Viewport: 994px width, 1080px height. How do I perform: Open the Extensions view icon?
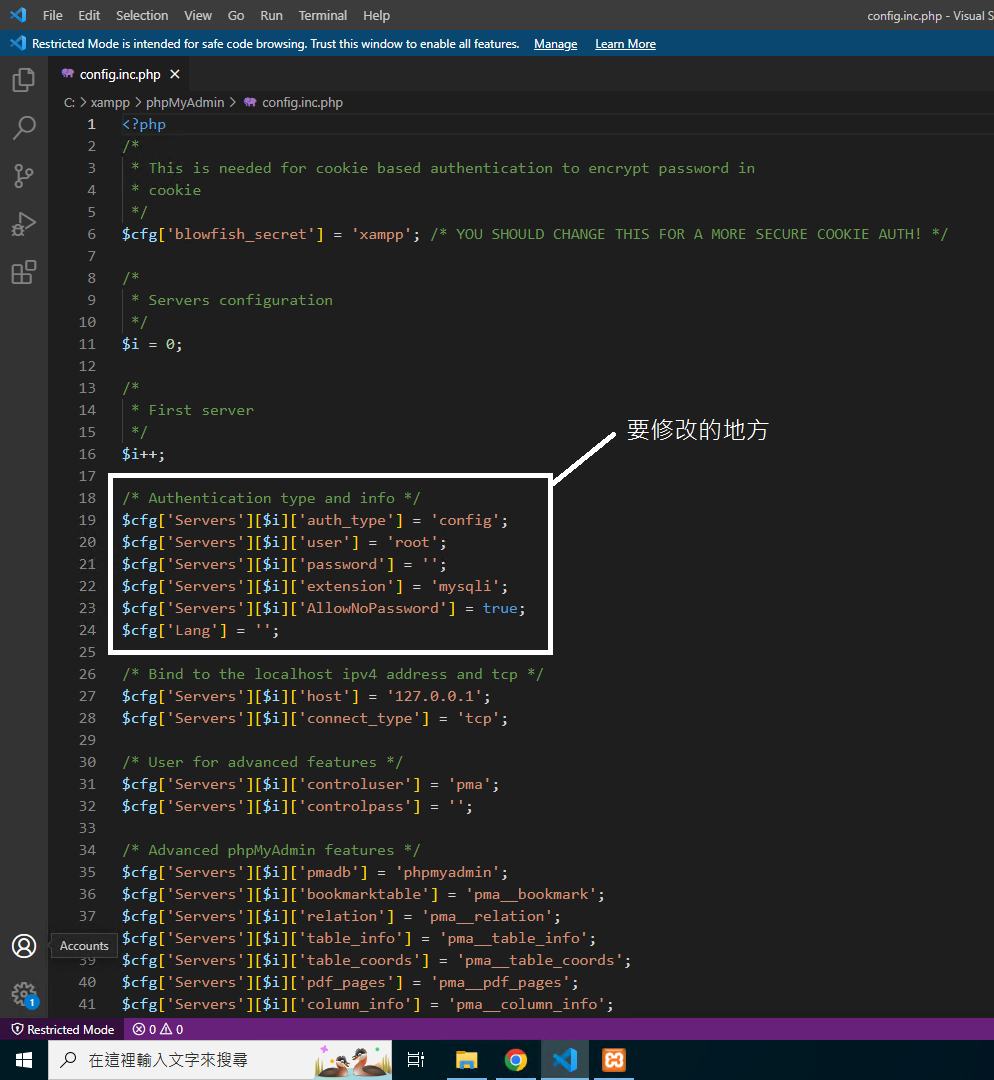click(x=24, y=272)
